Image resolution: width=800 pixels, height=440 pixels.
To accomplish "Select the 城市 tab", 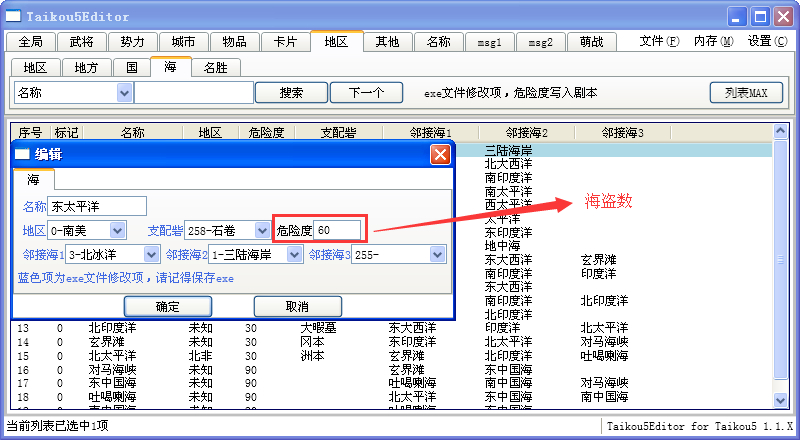I will [x=184, y=42].
